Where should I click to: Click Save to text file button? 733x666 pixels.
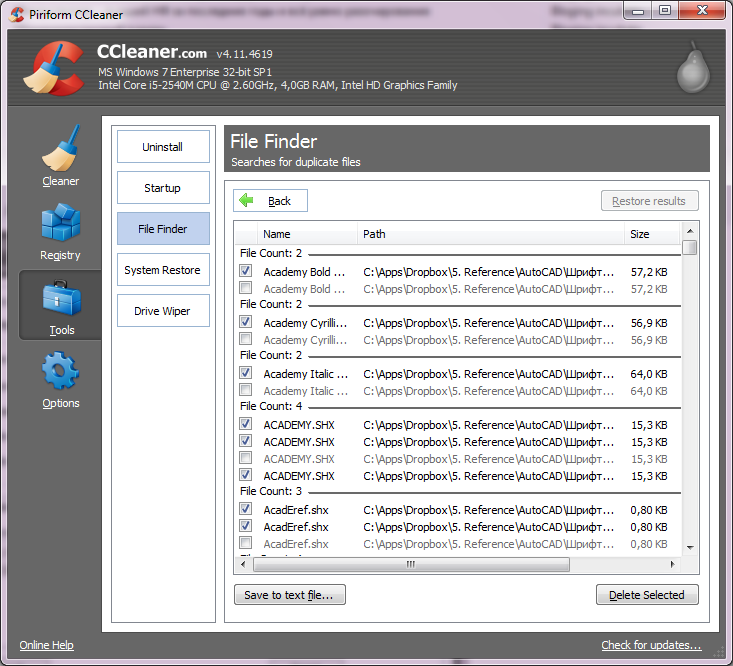click(x=290, y=594)
